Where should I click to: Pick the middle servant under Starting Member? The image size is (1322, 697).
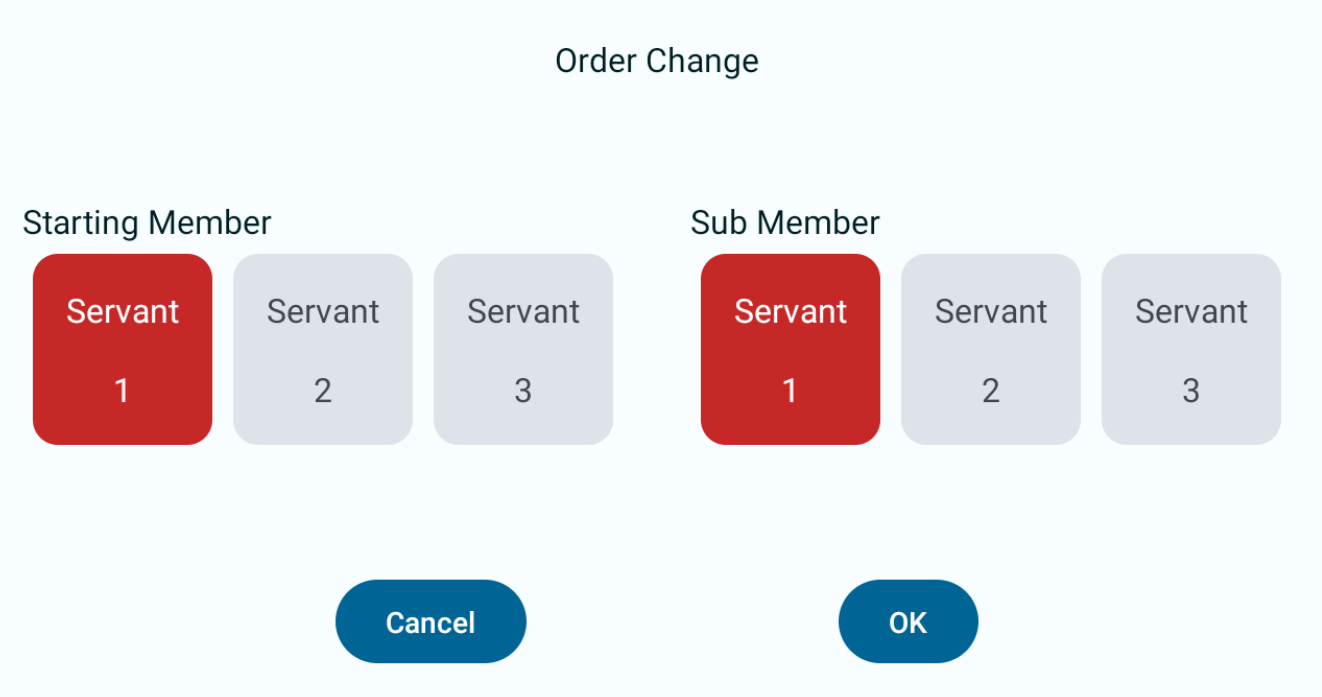pos(323,349)
